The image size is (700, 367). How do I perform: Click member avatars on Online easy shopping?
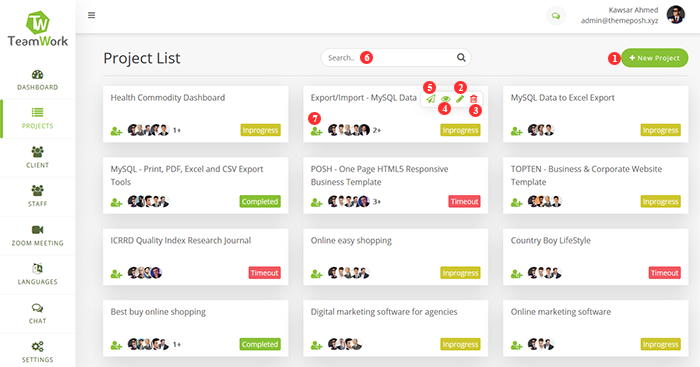[349, 273]
